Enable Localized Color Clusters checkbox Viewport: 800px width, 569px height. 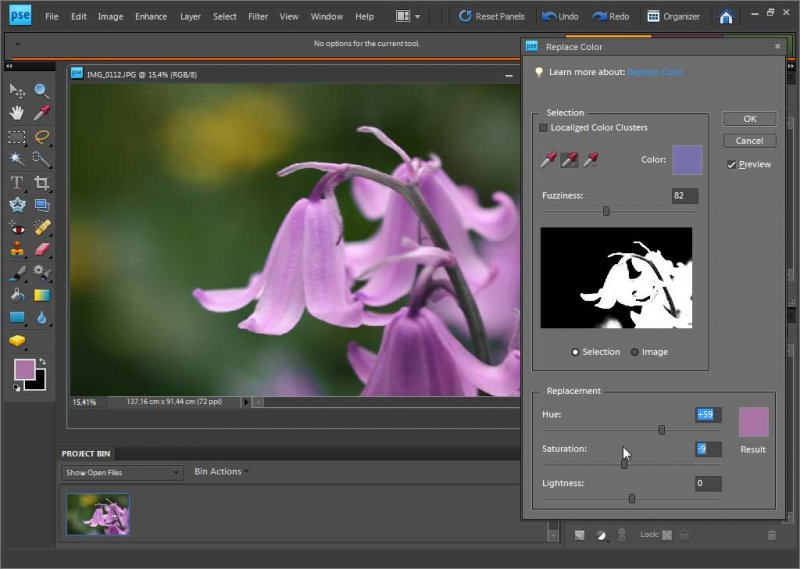click(544, 128)
